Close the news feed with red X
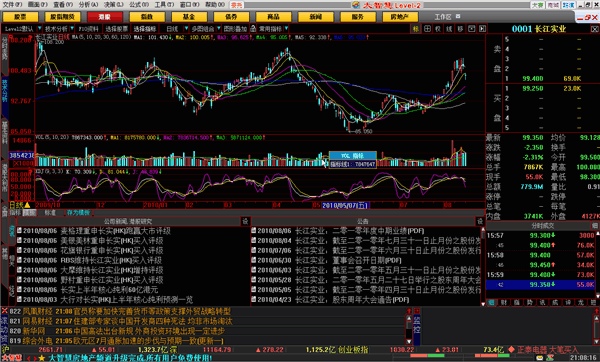The width and height of the screenshot is (600, 362). click(x=5, y=311)
